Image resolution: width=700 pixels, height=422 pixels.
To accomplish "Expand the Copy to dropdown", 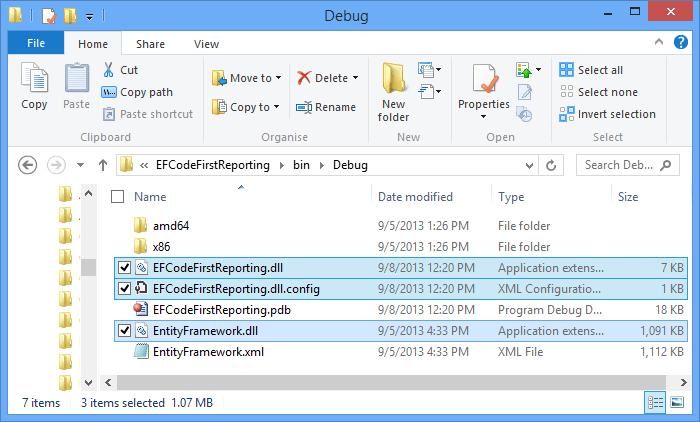I will (x=277, y=107).
